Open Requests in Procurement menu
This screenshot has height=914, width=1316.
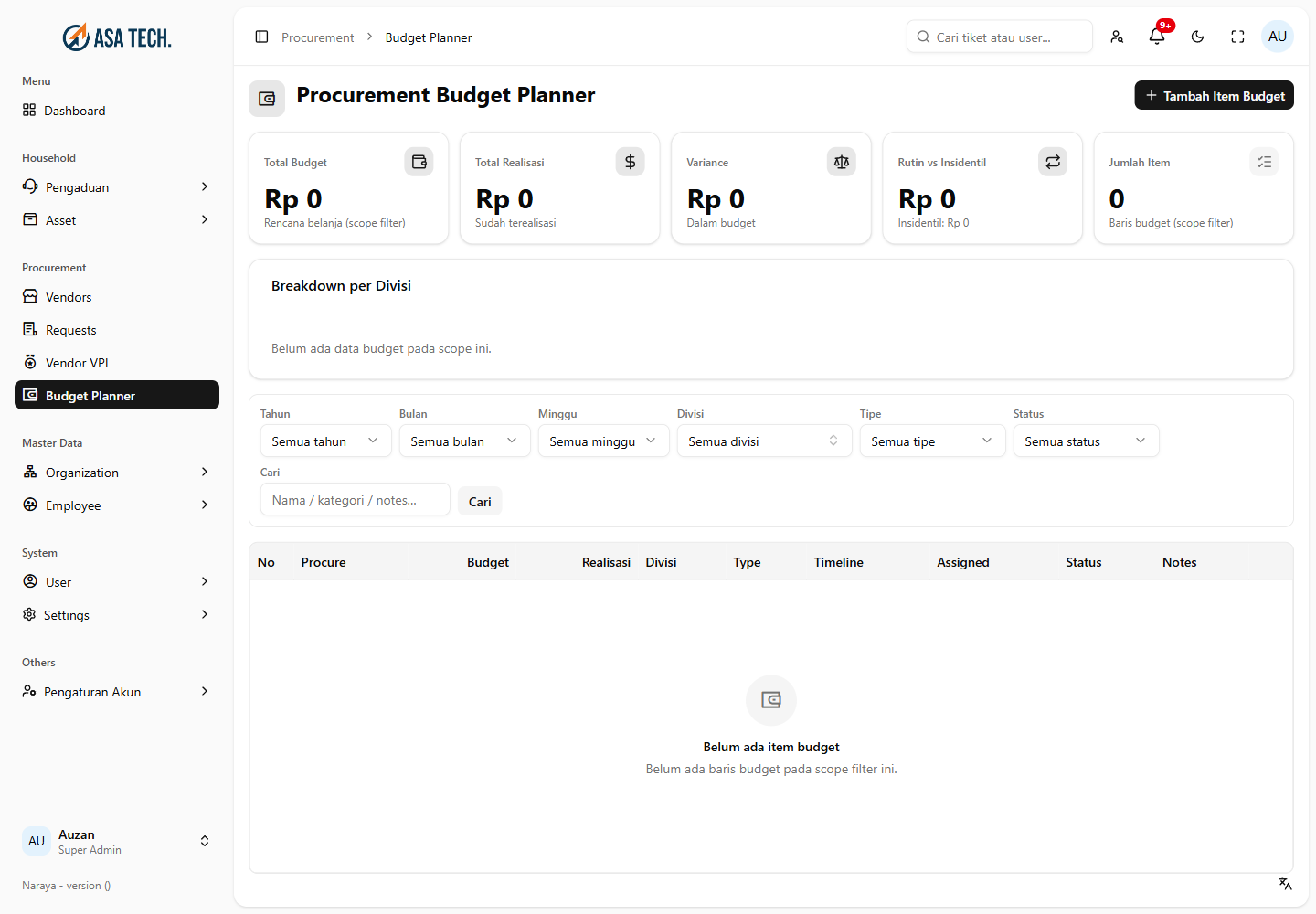point(117,330)
